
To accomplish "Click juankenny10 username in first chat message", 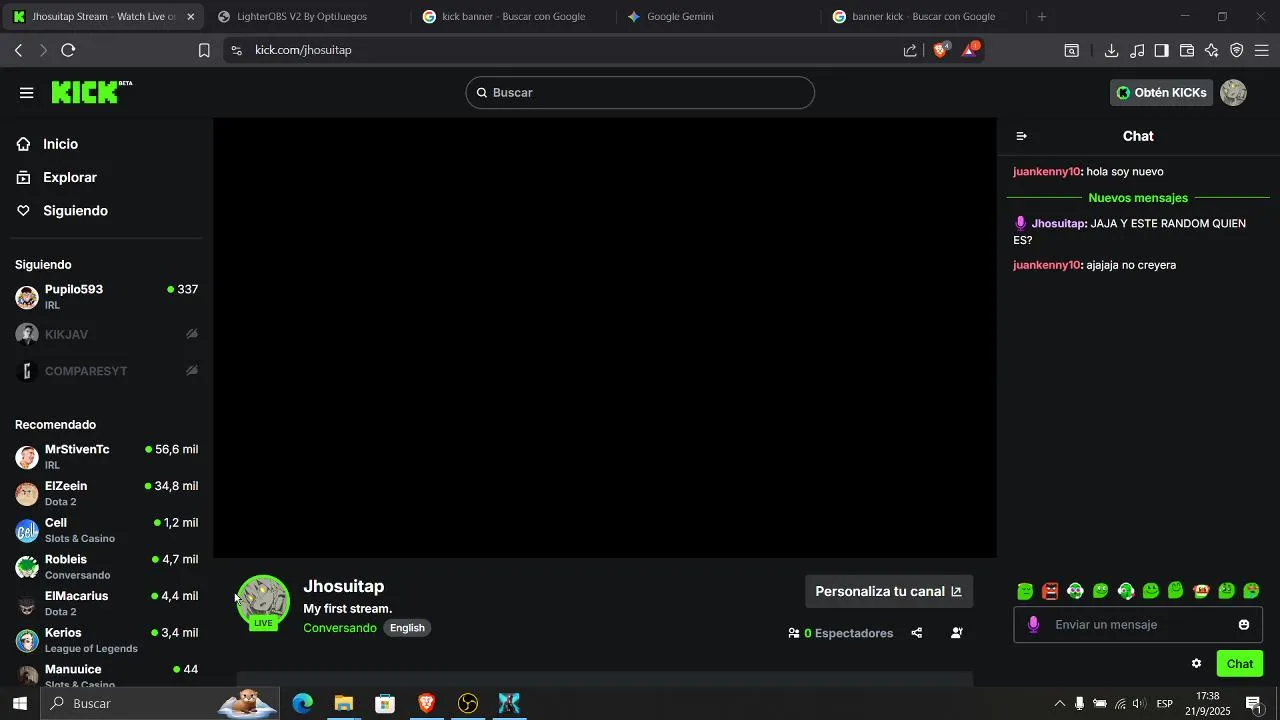I will tap(1047, 172).
